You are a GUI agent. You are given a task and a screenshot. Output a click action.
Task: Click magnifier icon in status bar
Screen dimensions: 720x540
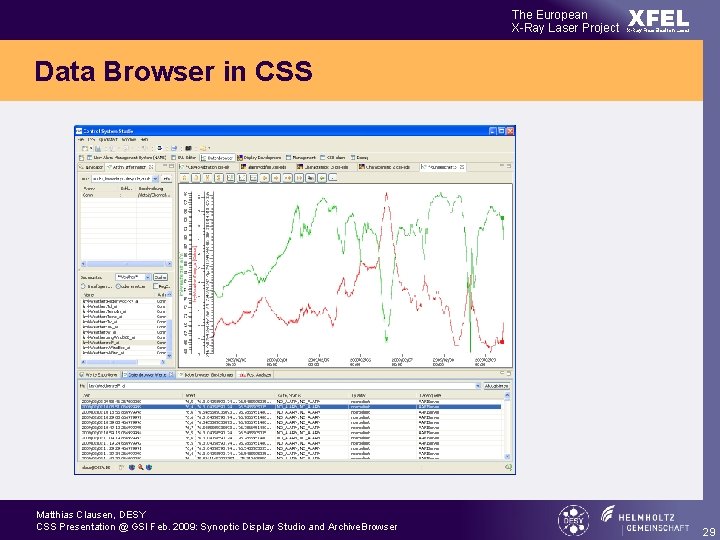(141, 467)
